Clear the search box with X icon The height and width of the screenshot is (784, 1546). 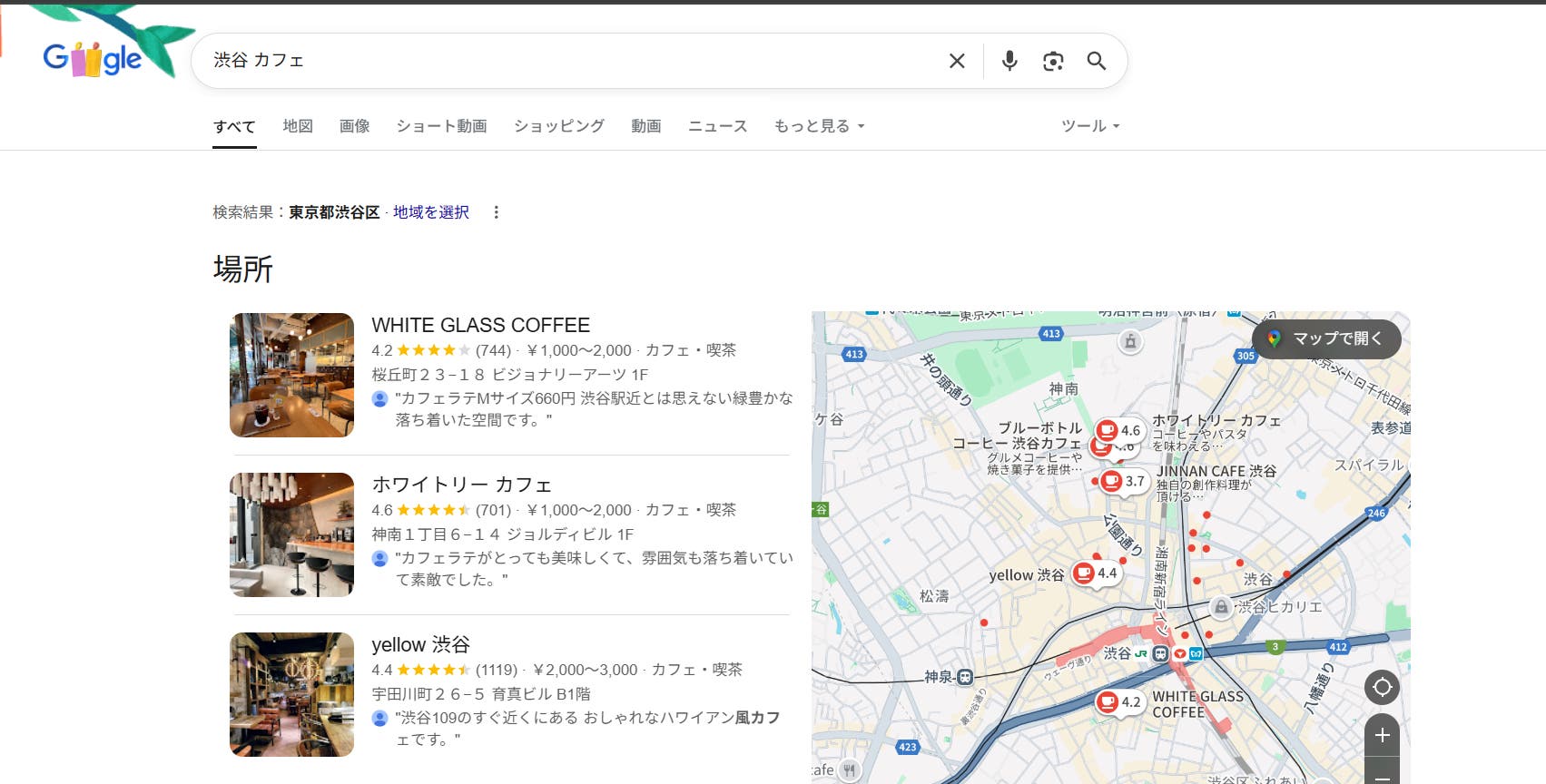click(957, 61)
